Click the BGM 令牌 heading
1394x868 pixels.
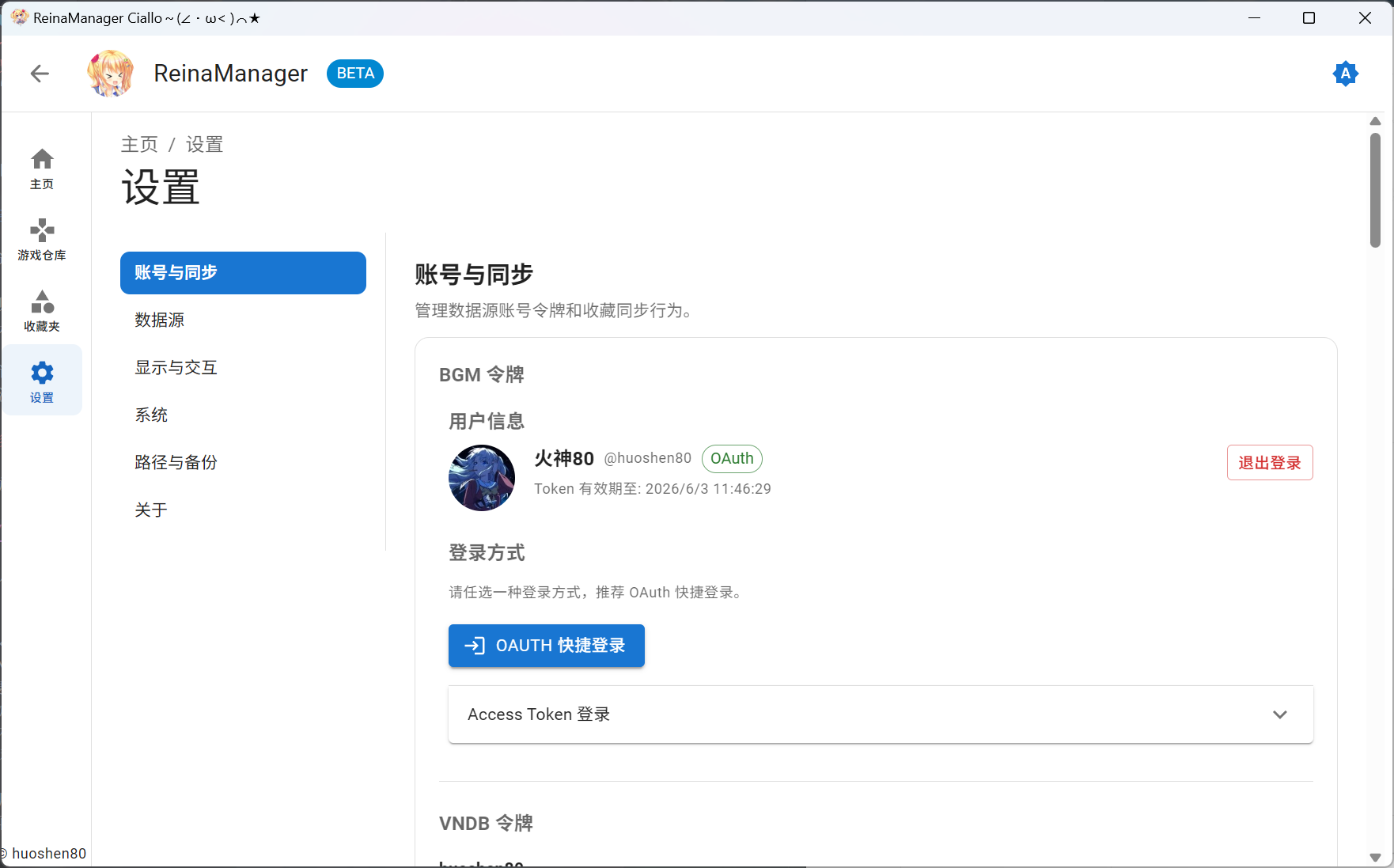(x=482, y=375)
